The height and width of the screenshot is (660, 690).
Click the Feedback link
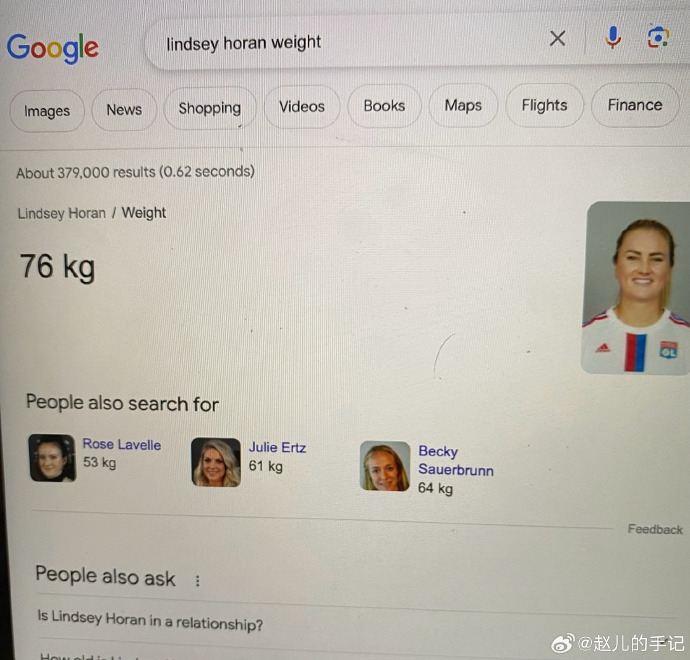655,529
